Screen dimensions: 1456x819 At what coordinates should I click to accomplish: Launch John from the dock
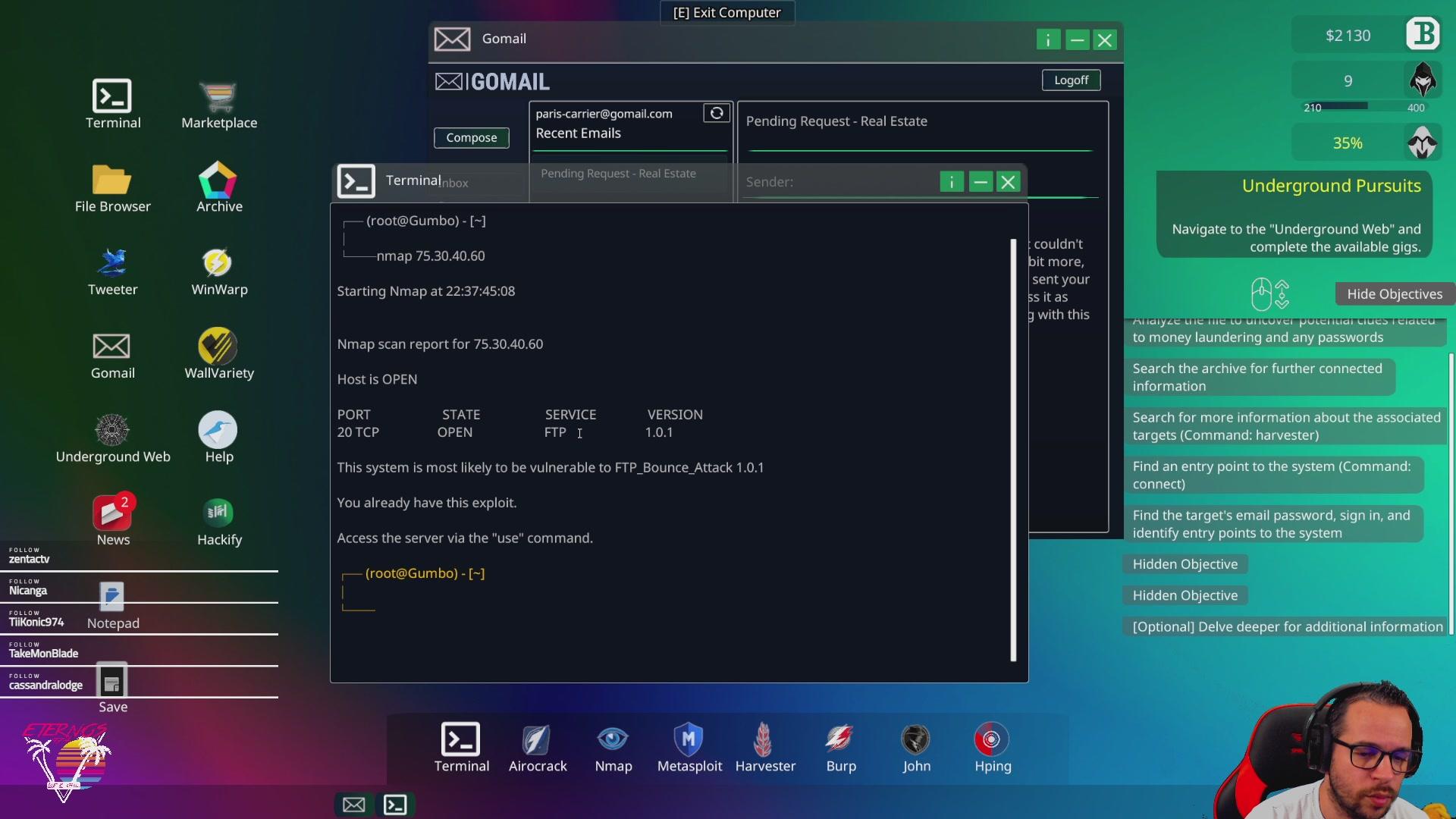coord(916,747)
